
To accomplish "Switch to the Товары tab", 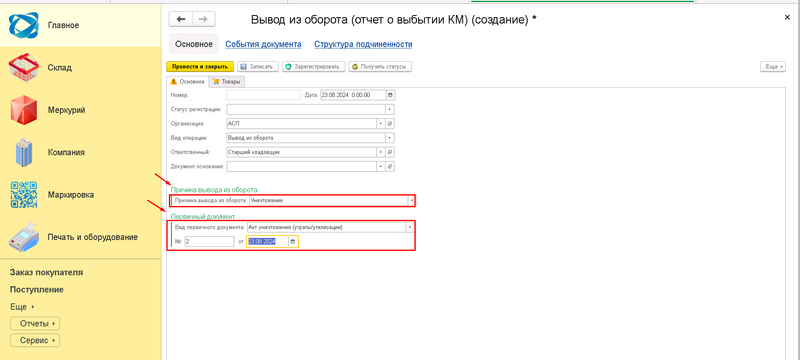I will coord(228,82).
